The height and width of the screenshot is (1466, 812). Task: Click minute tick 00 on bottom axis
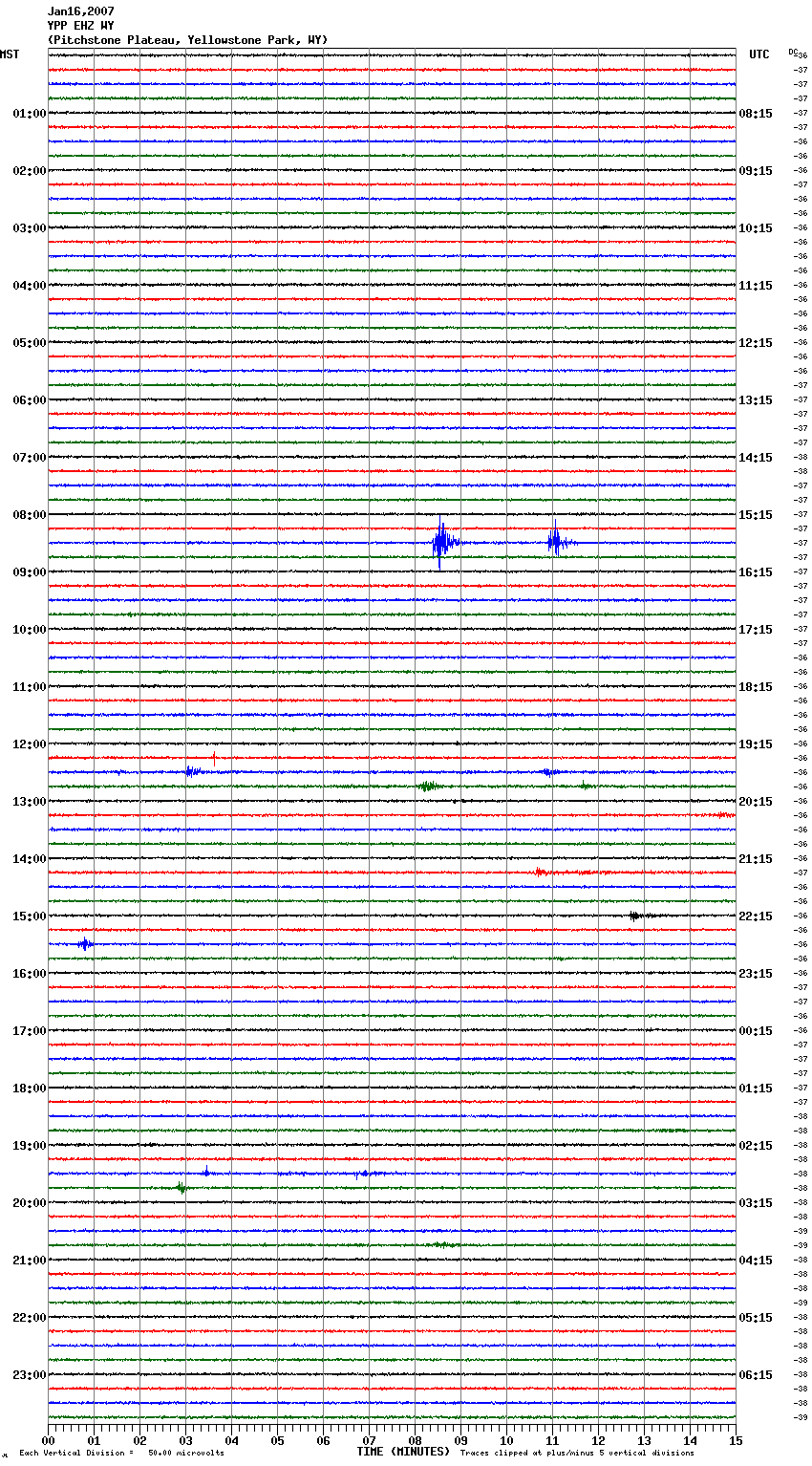click(48, 1440)
